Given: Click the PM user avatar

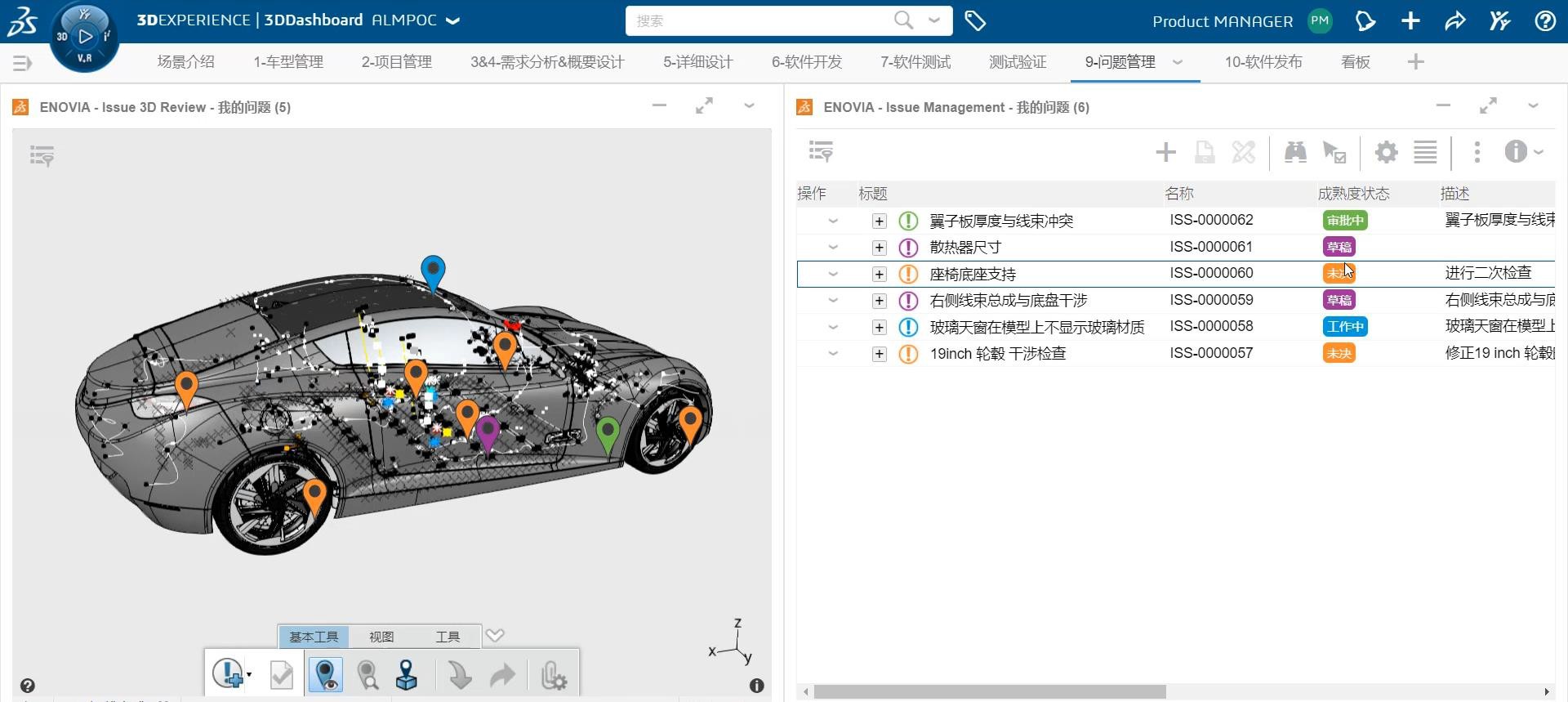Looking at the screenshot, I should [x=1320, y=21].
